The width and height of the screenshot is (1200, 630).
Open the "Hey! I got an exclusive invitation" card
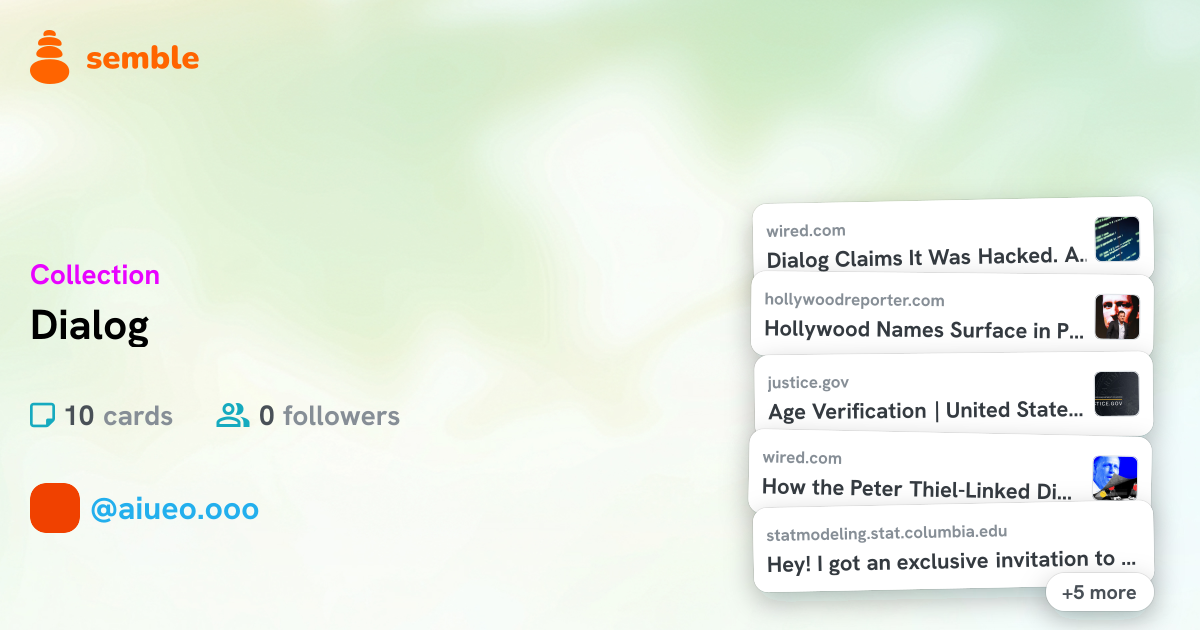coord(953,546)
